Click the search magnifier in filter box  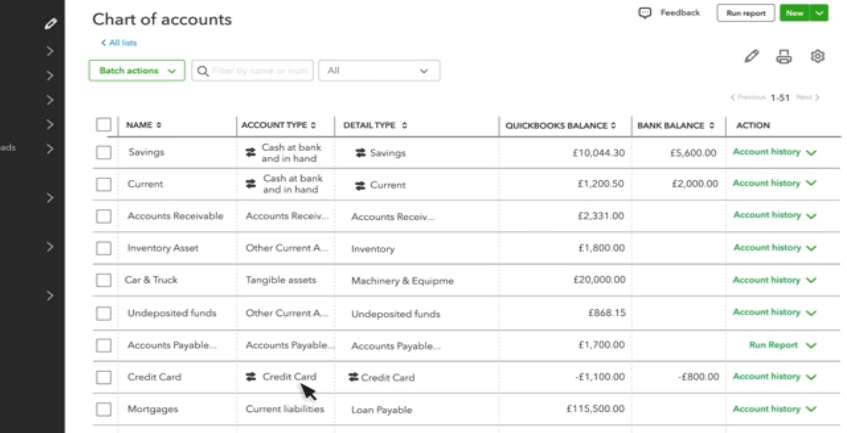tap(203, 71)
